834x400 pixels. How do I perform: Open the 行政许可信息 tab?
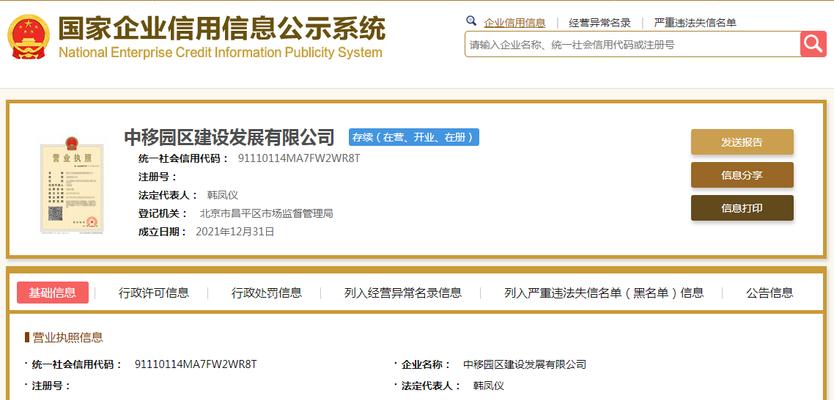point(154,293)
